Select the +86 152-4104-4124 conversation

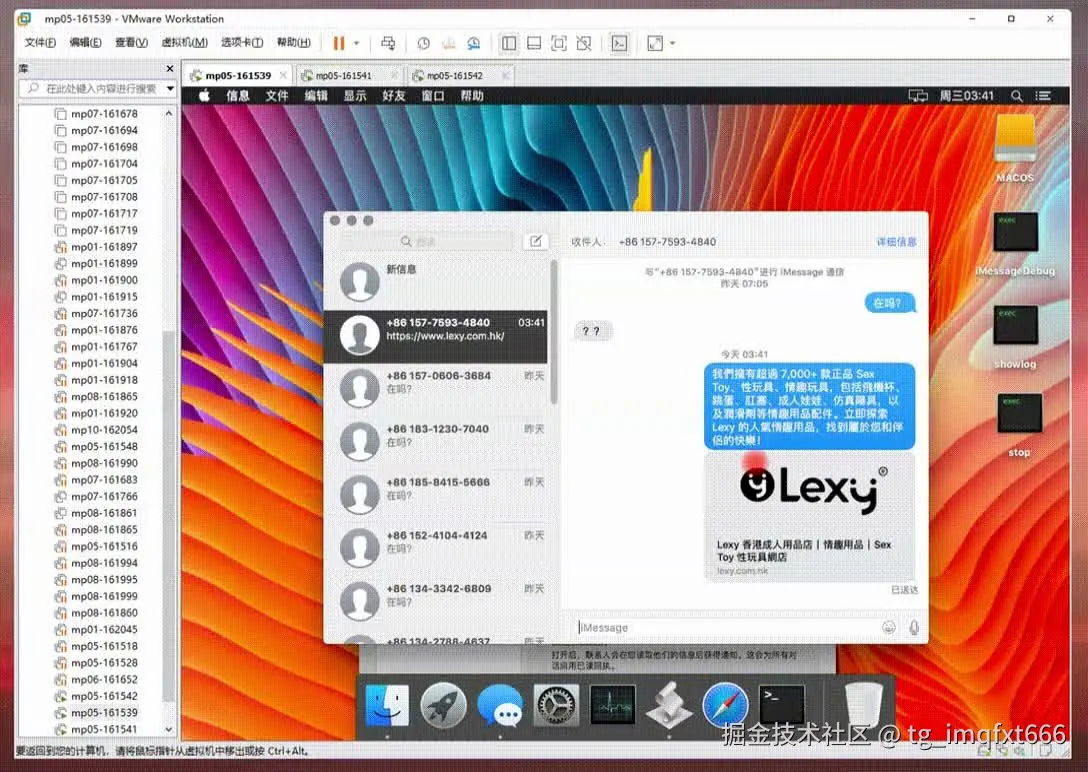tap(436, 549)
